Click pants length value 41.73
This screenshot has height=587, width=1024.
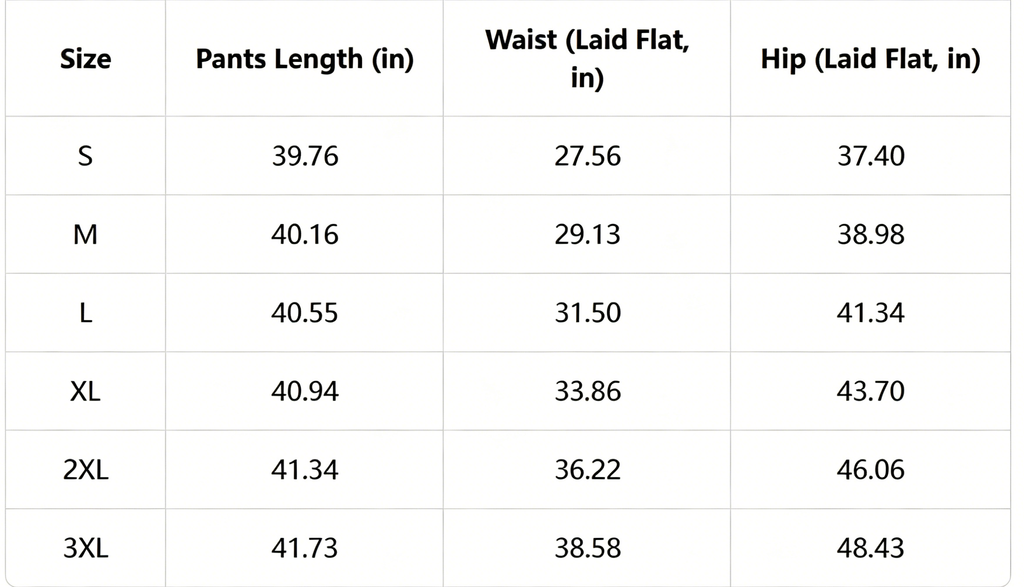pyautogui.click(x=305, y=548)
